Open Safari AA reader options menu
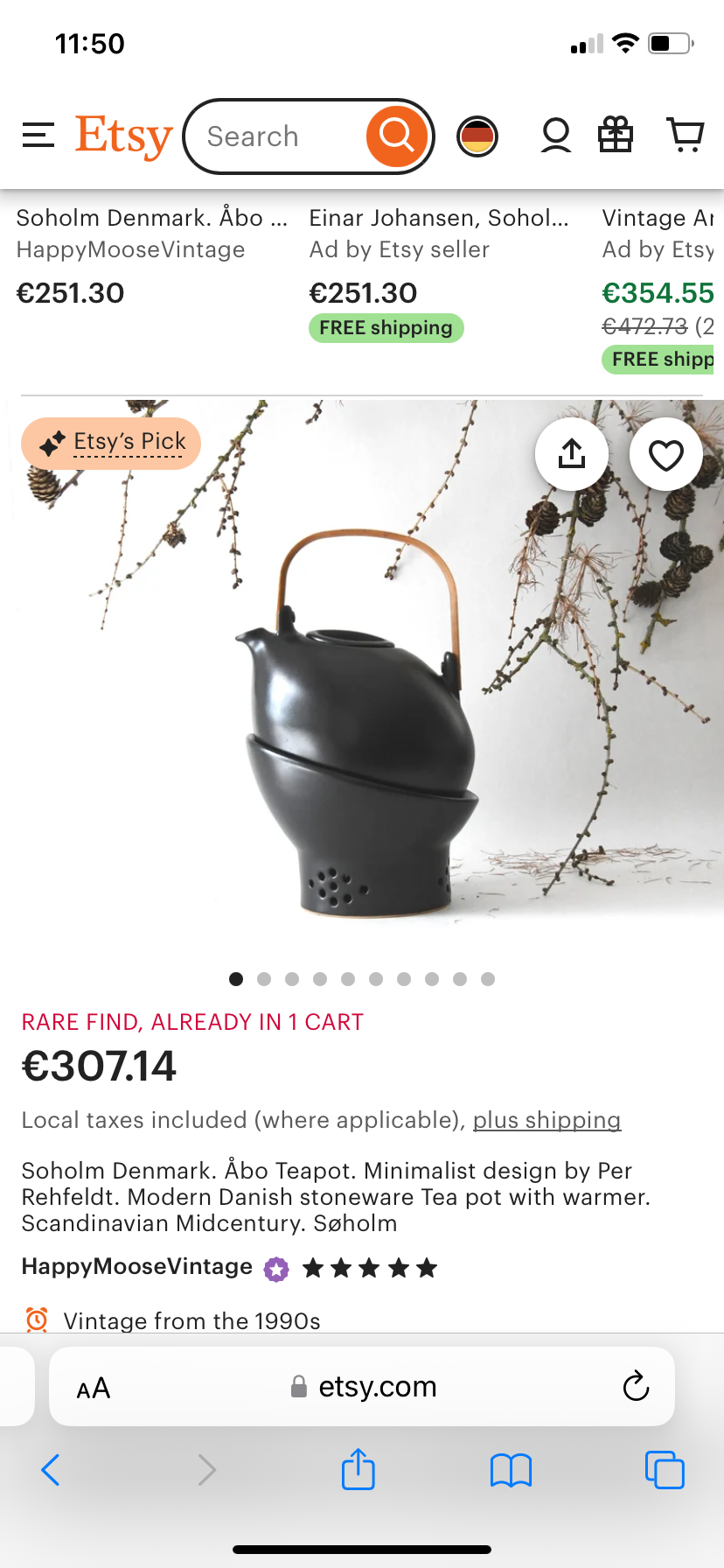 94,1388
